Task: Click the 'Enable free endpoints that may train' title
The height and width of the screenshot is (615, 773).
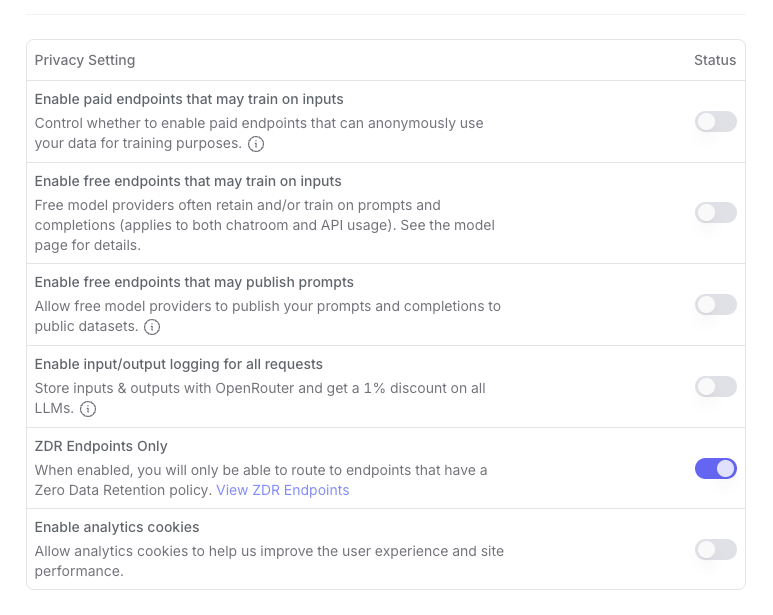Action: click(x=188, y=181)
